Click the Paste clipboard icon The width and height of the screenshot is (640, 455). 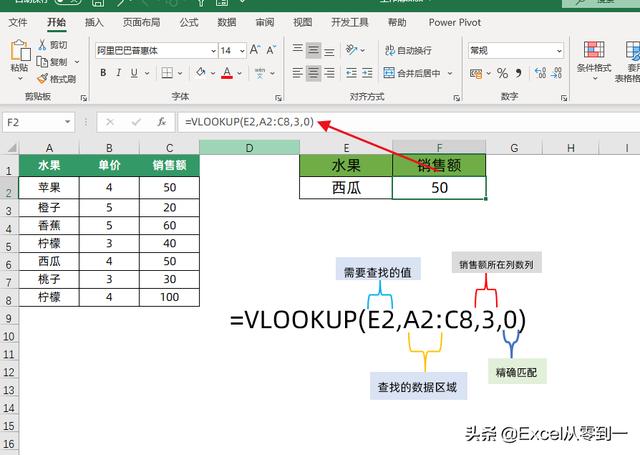tap(20, 50)
